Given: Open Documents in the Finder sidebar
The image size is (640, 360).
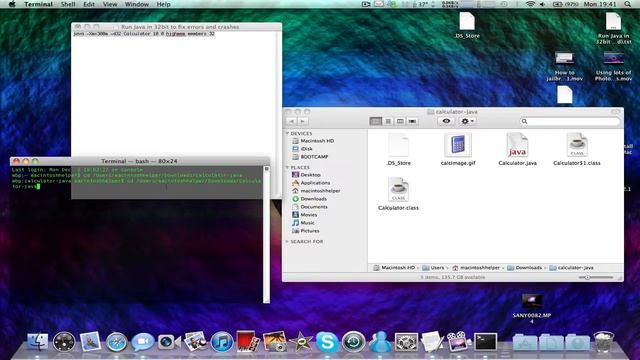Looking at the screenshot, I should click(310, 207).
